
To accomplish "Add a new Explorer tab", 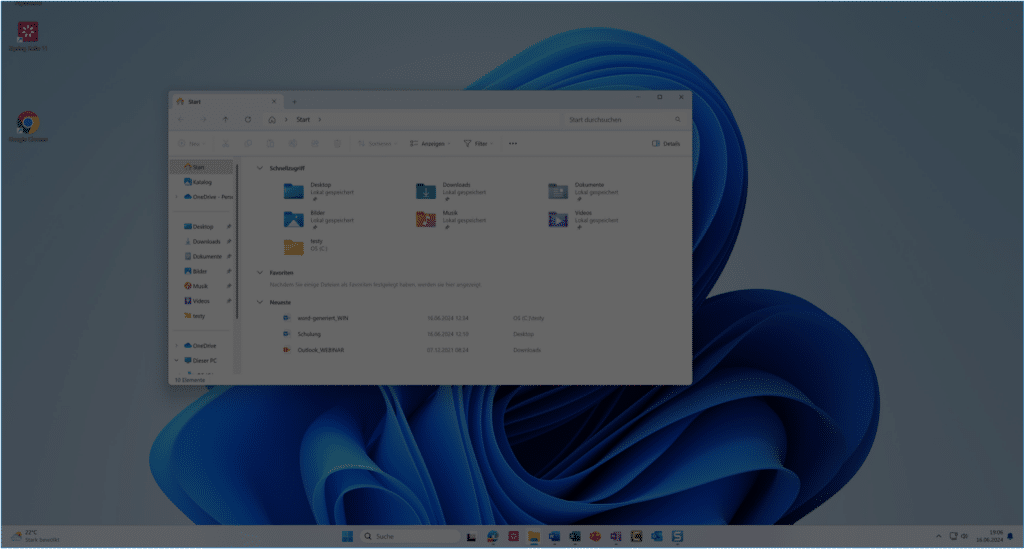I will 295,101.
